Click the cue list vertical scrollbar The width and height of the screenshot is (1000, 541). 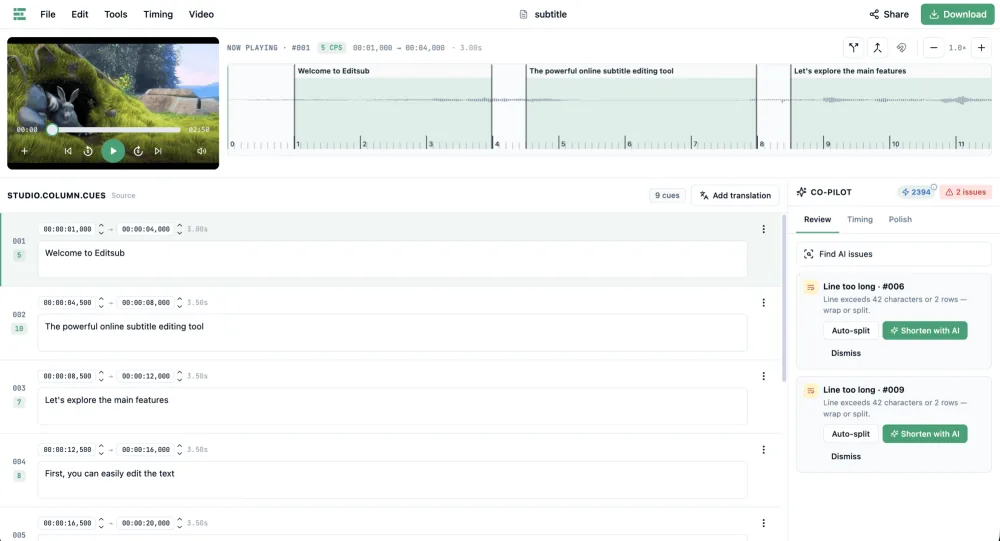pos(784,298)
